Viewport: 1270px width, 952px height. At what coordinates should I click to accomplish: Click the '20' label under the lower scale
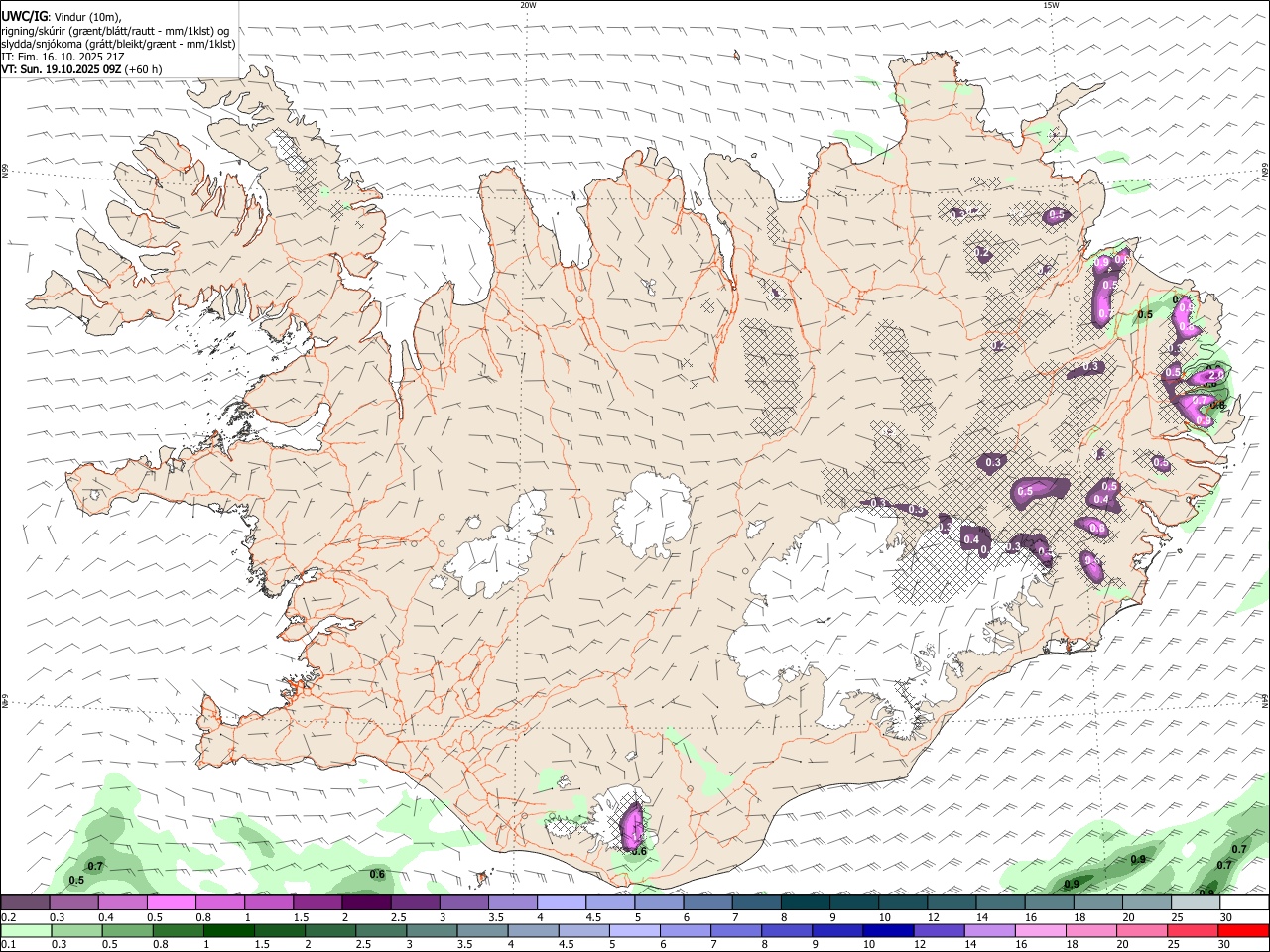(x=1129, y=945)
